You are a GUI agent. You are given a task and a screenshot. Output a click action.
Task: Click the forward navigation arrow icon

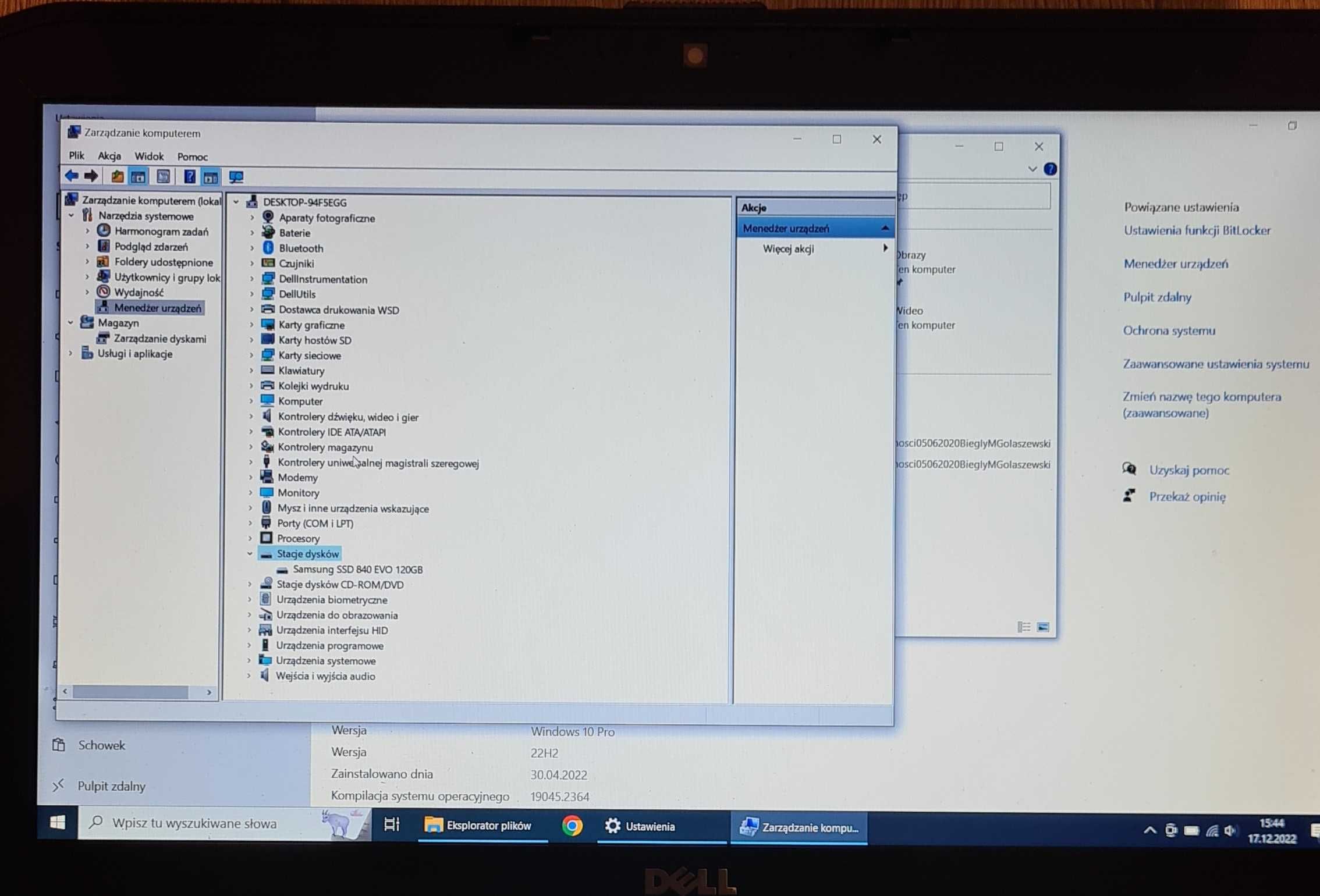[90, 176]
